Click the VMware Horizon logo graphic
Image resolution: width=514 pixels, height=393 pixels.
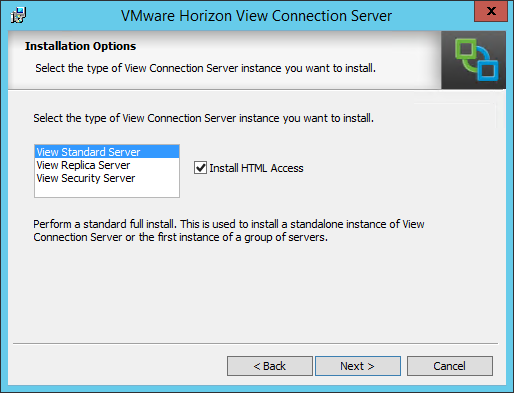click(x=473, y=60)
